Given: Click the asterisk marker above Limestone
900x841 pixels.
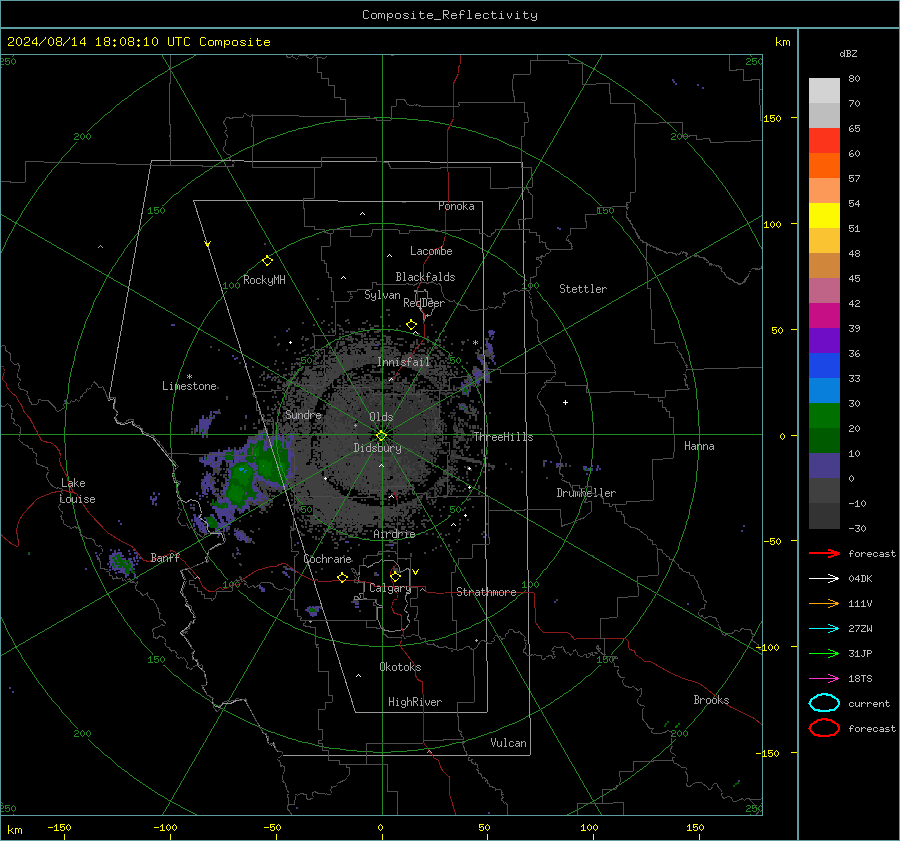Looking at the screenshot, I should click(189, 377).
